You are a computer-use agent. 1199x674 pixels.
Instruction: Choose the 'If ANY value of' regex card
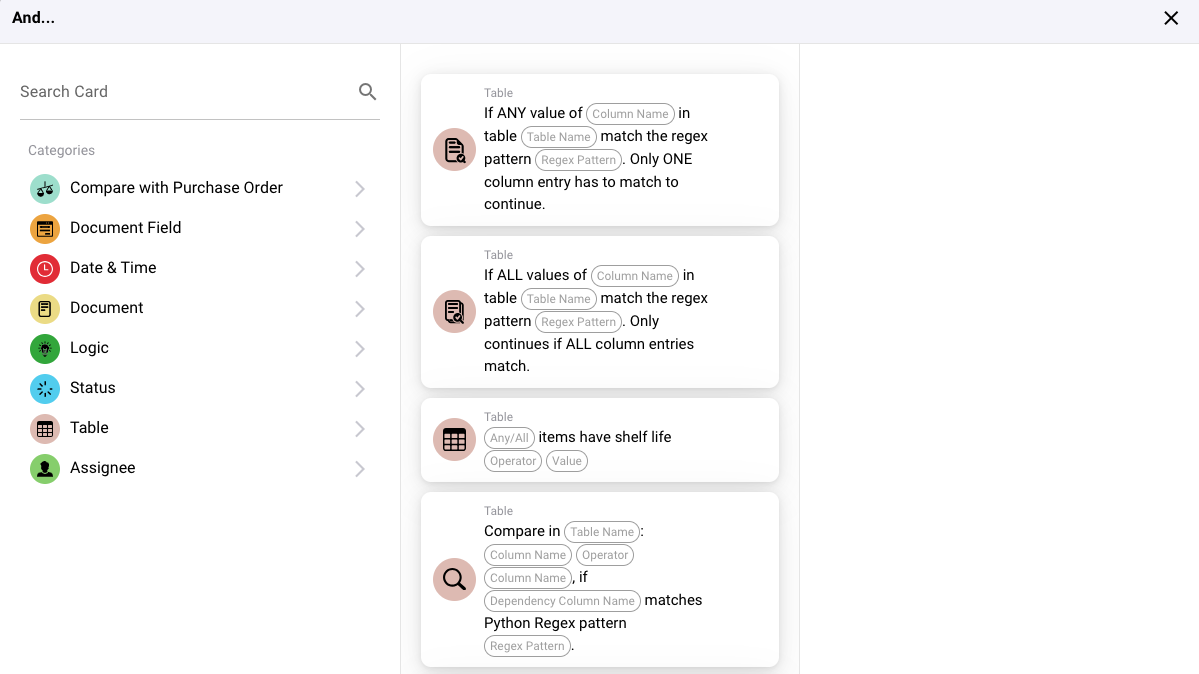[599, 150]
